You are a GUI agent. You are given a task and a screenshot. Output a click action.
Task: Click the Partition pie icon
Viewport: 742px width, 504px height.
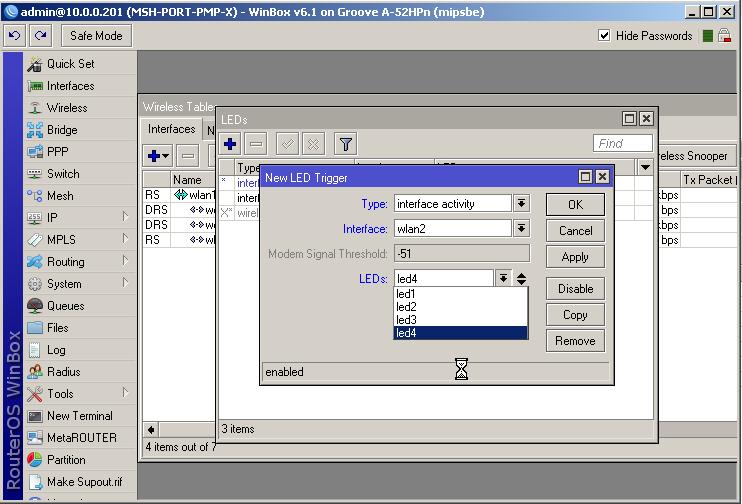click(x=35, y=460)
